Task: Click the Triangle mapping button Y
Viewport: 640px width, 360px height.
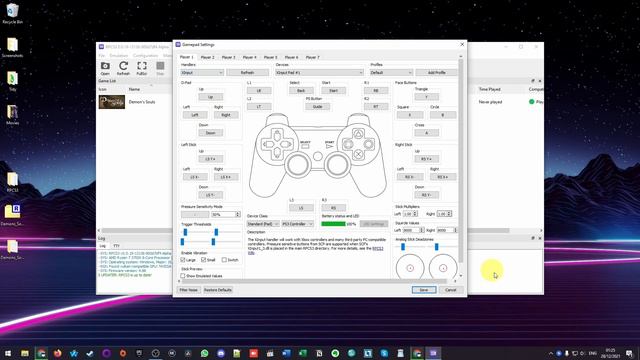Action: click(x=427, y=97)
